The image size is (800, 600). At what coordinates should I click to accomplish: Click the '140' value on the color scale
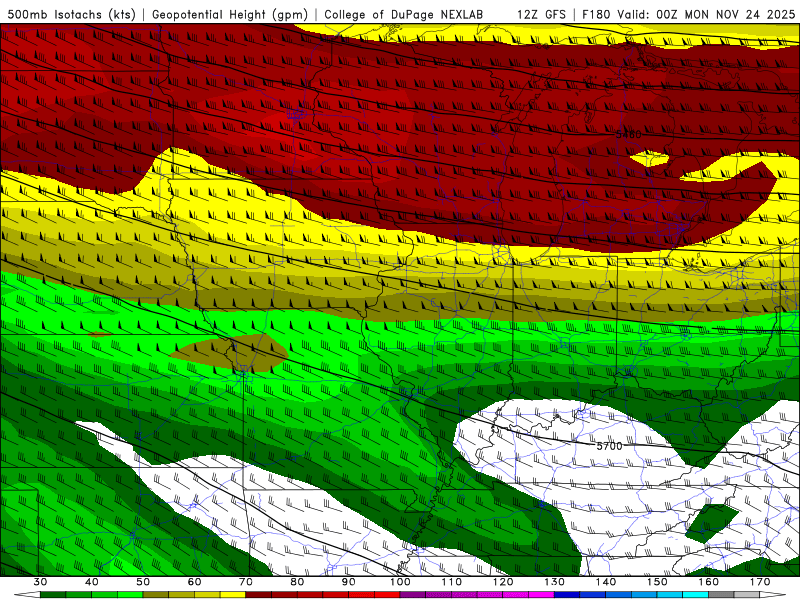click(606, 582)
